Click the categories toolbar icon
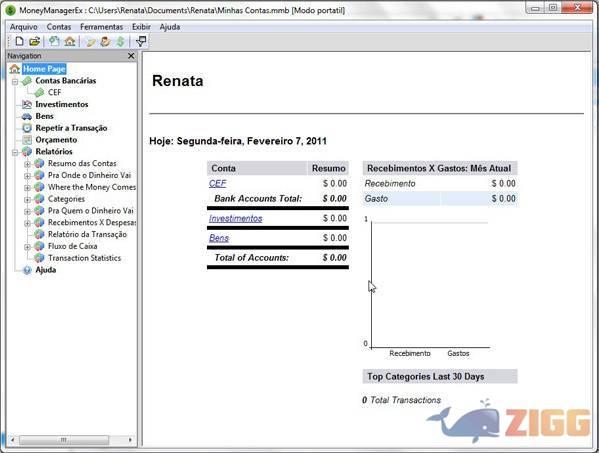The width and height of the screenshot is (599, 453). tap(90, 41)
